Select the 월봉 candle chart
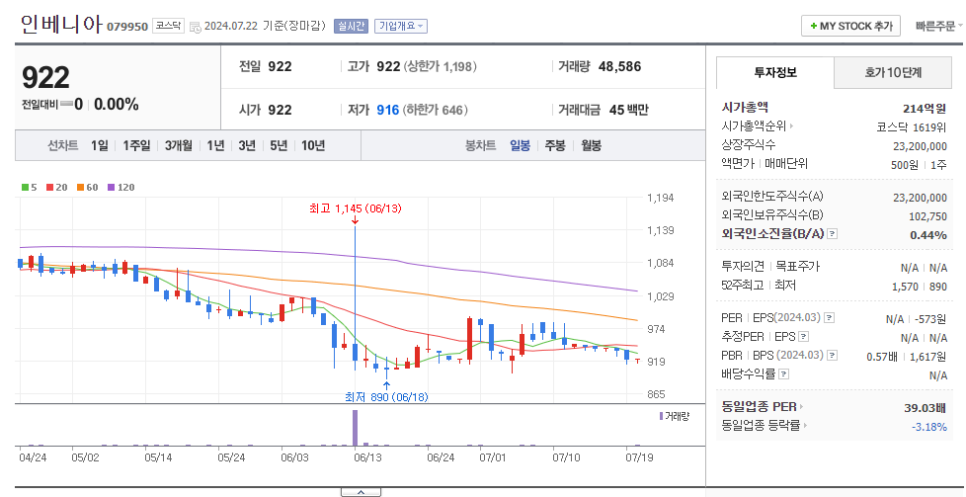 (591, 146)
